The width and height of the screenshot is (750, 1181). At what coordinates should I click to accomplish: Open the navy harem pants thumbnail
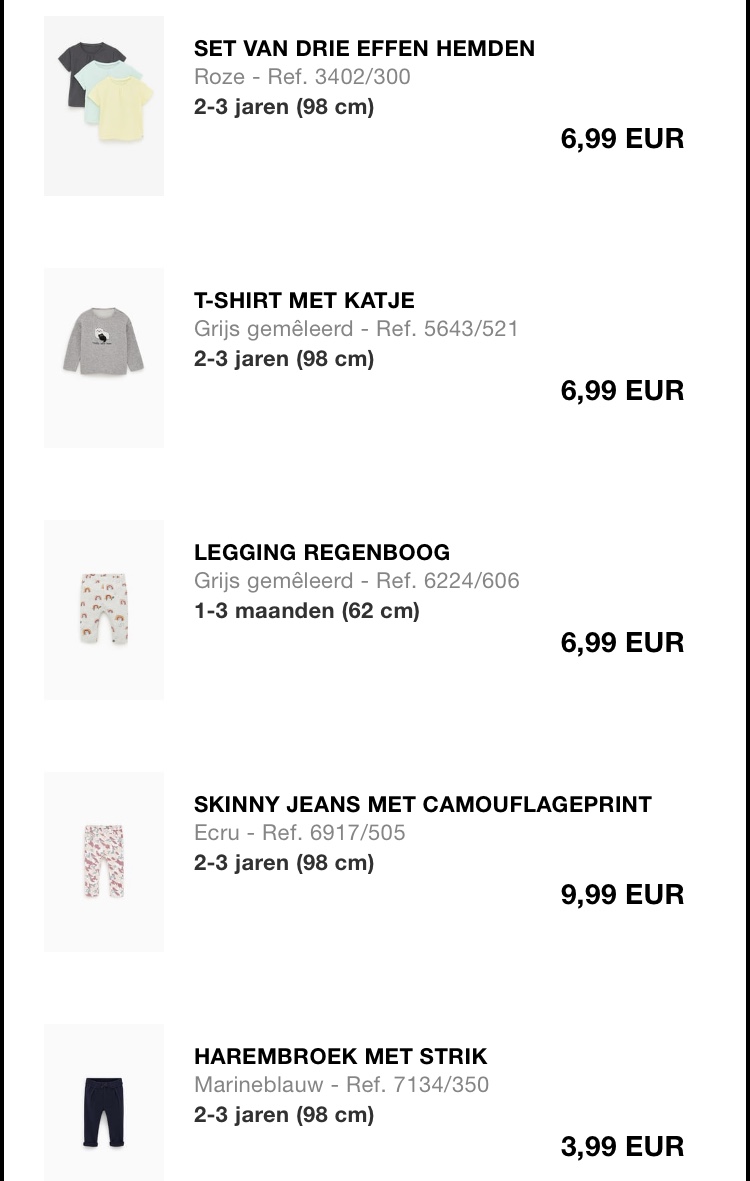pyautogui.click(x=104, y=1105)
